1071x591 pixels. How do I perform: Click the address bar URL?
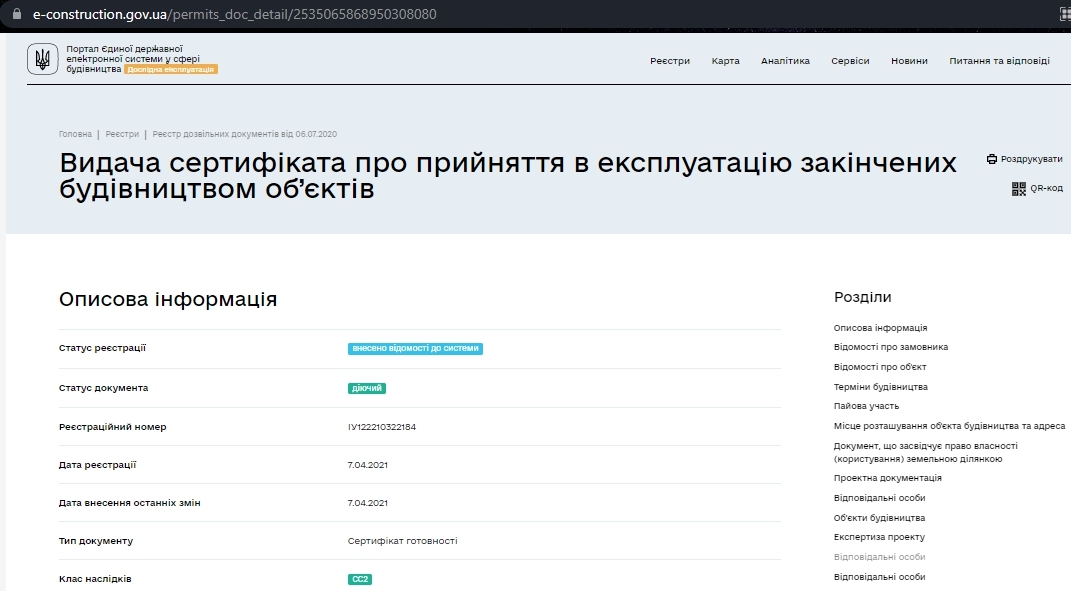[234, 14]
